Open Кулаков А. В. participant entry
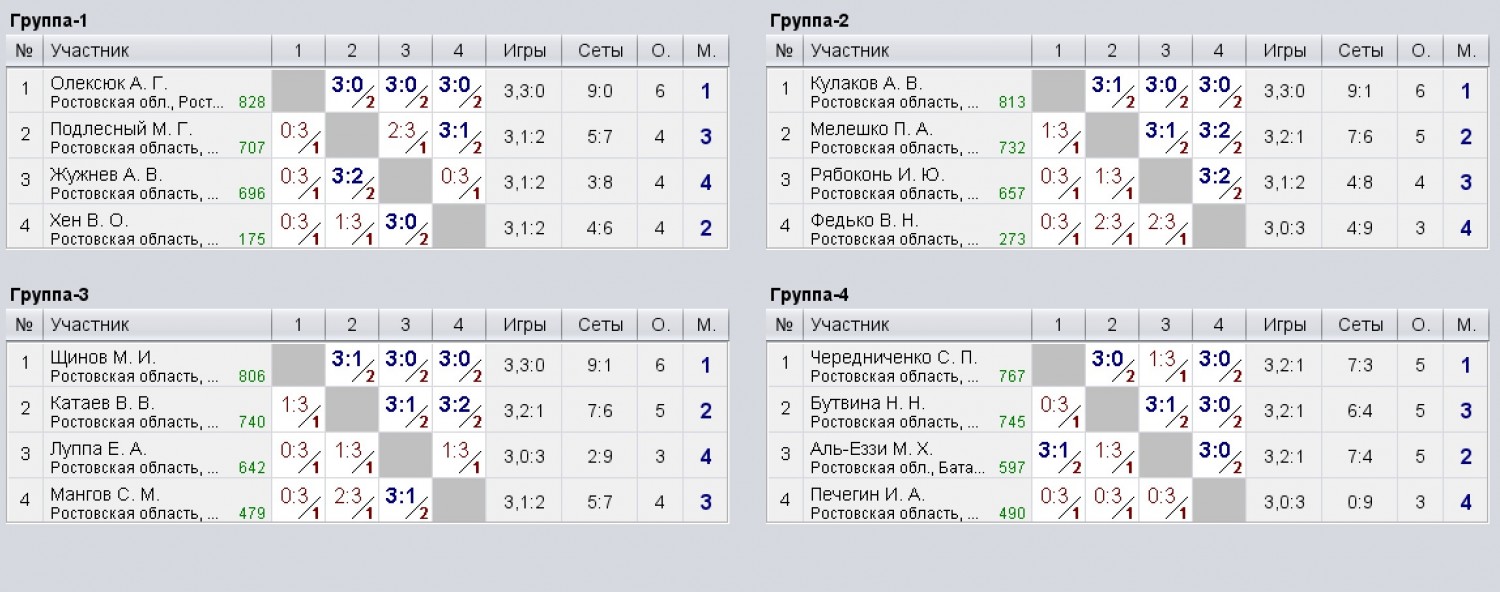 click(866, 83)
